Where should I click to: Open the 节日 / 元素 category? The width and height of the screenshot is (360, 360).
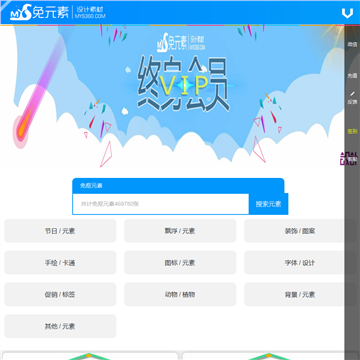point(60,231)
